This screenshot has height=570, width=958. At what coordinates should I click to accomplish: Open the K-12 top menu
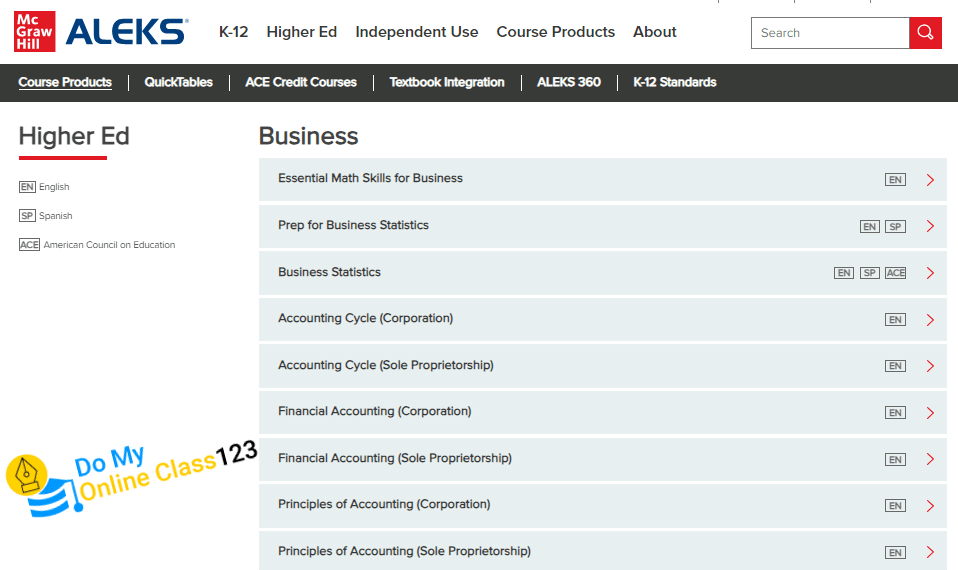pos(233,32)
